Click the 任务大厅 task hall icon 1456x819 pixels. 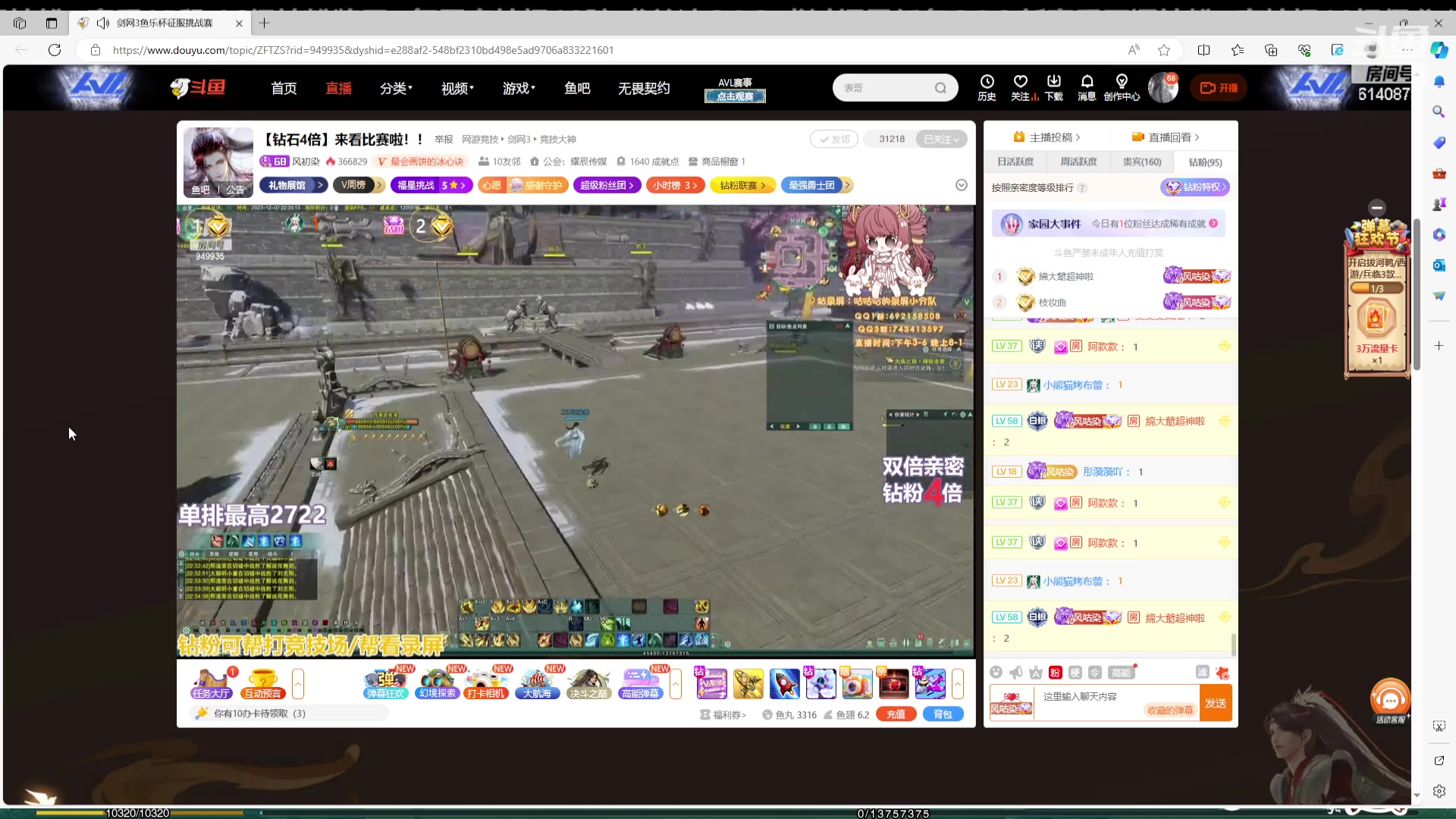(211, 683)
